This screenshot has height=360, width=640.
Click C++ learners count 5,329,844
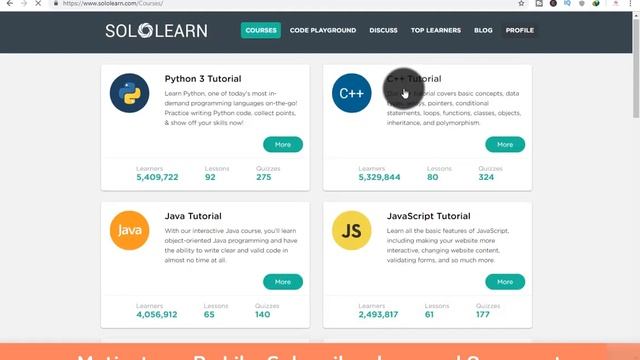pos(379,177)
